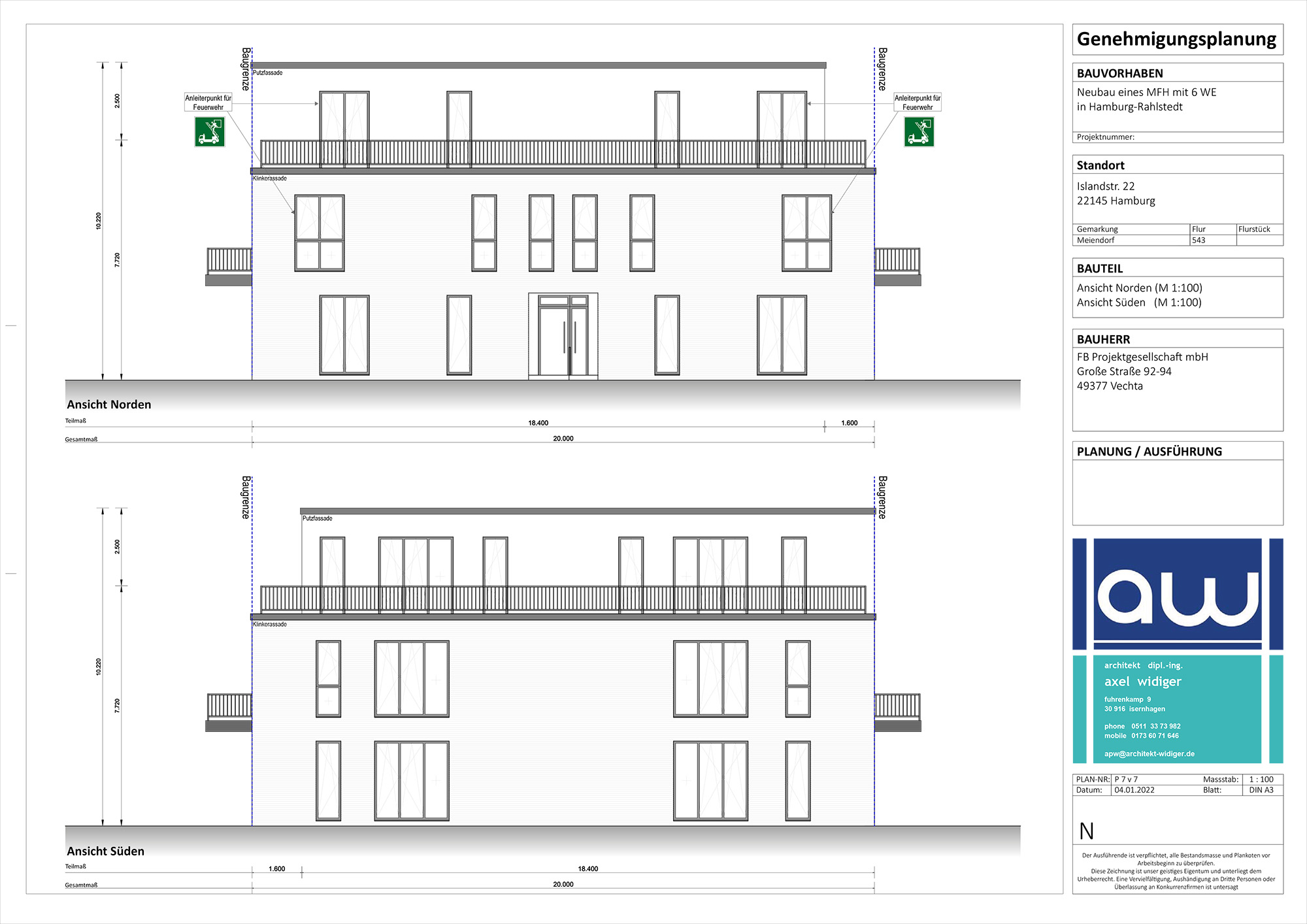Viewport: 1307px width, 924px height.
Task: Click the empty PLANUNG / AUSFÜHRUNG box
Action: point(1177,491)
